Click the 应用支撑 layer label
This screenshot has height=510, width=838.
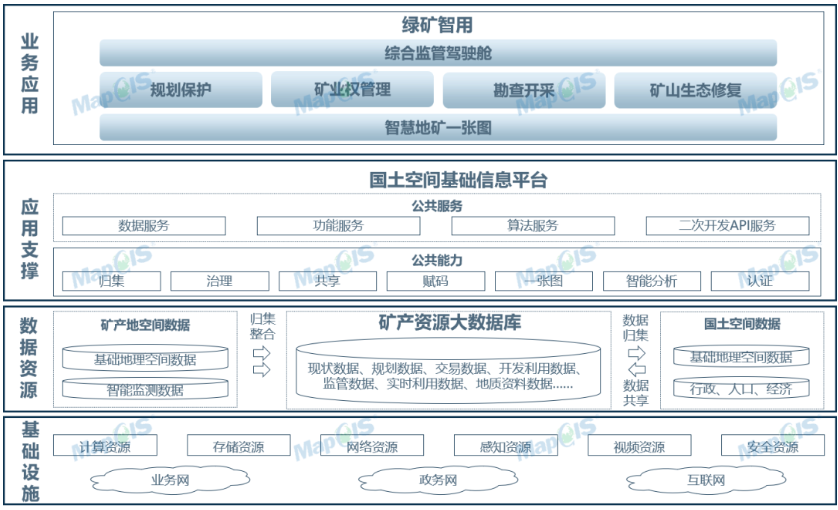tap(29, 238)
